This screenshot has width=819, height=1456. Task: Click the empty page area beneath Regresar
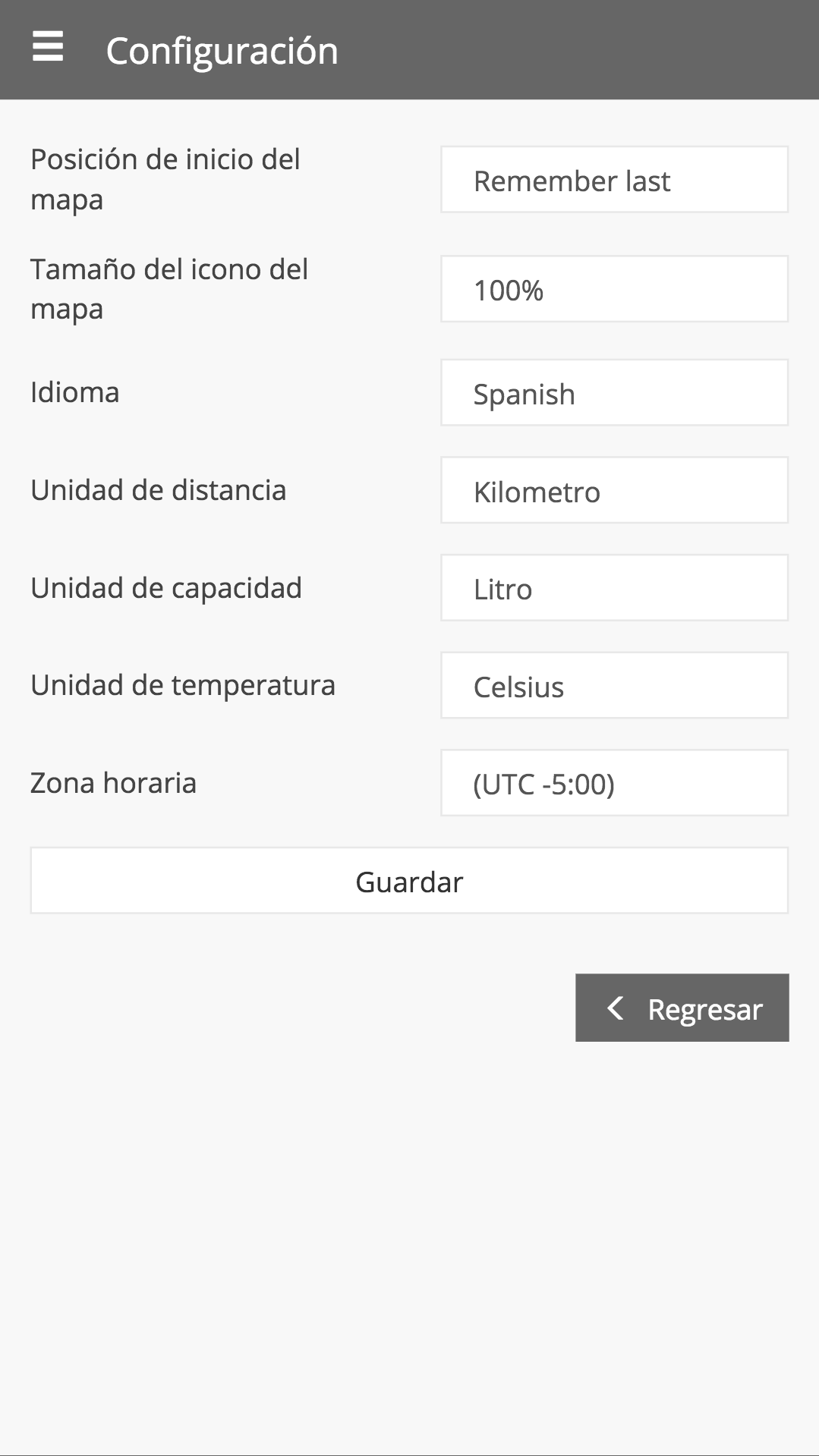click(x=409, y=1244)
